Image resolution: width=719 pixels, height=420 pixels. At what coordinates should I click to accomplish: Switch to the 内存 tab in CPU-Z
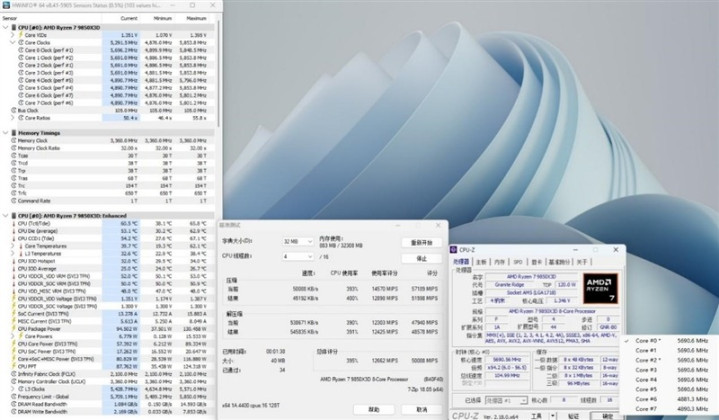tap(499, 262)
